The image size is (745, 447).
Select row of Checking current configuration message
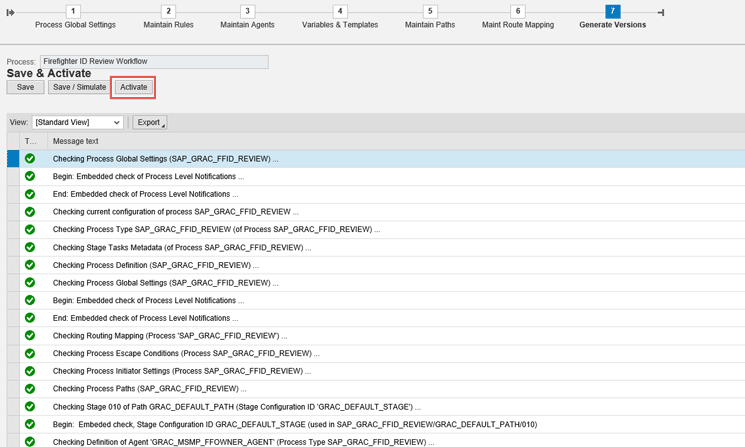[13, 212]
